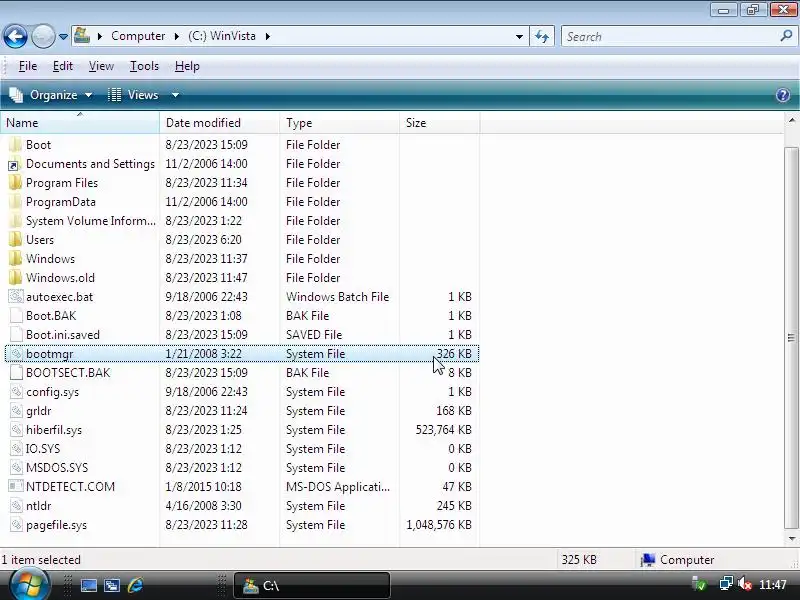This screenshot has width=800, height=600.
Task: Open the recent pages dropdown arrow
Action: 63,37
